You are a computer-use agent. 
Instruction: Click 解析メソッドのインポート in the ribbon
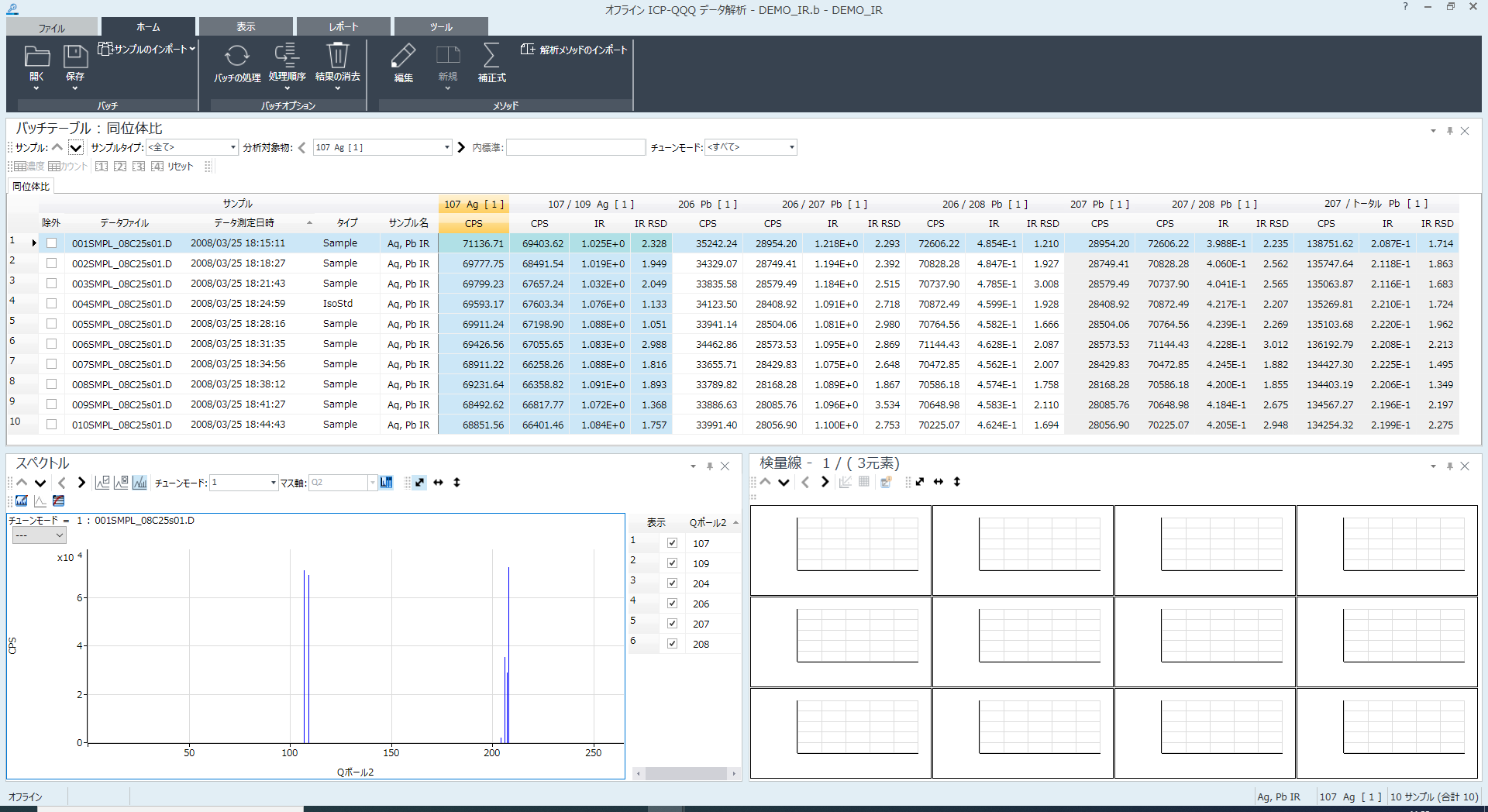574,50
